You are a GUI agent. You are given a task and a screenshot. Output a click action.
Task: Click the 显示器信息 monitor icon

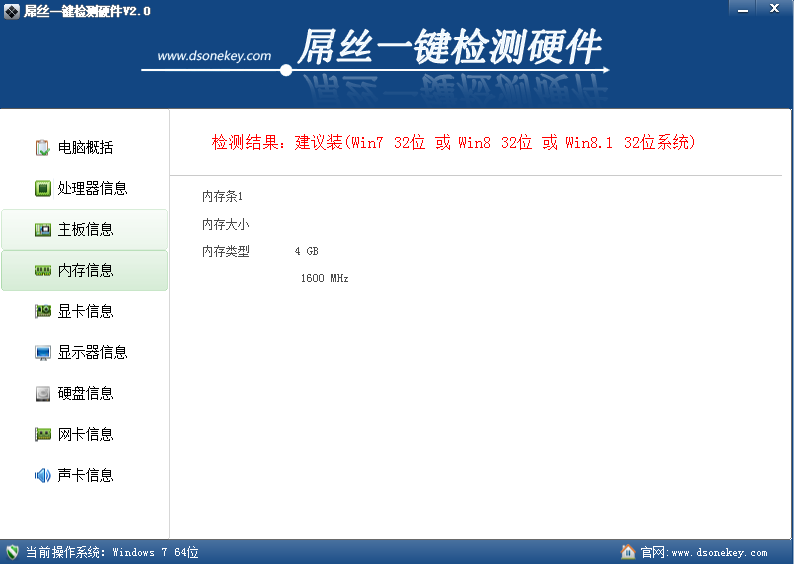tap(43, 353)
